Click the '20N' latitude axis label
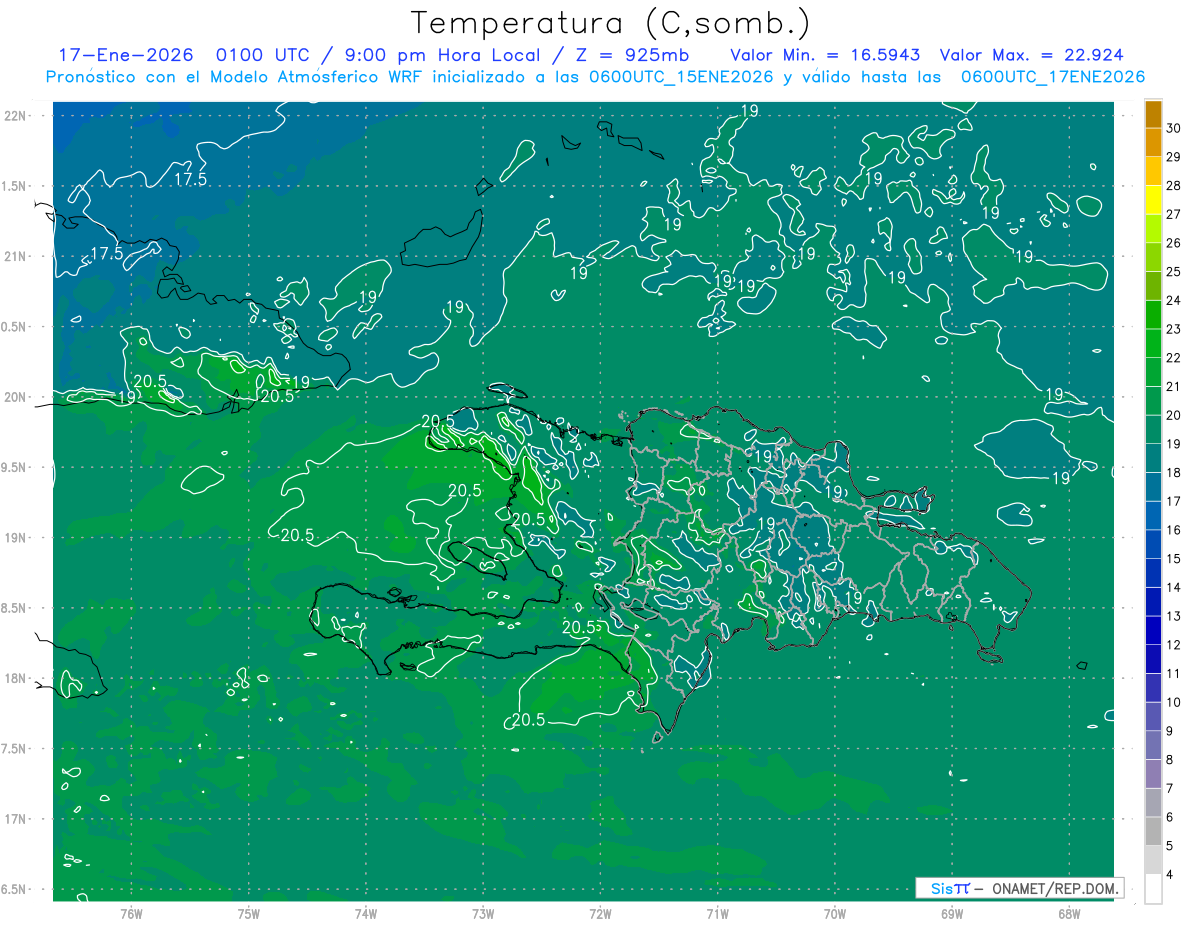Viewport: 1200px width, 927px height. 15,397
